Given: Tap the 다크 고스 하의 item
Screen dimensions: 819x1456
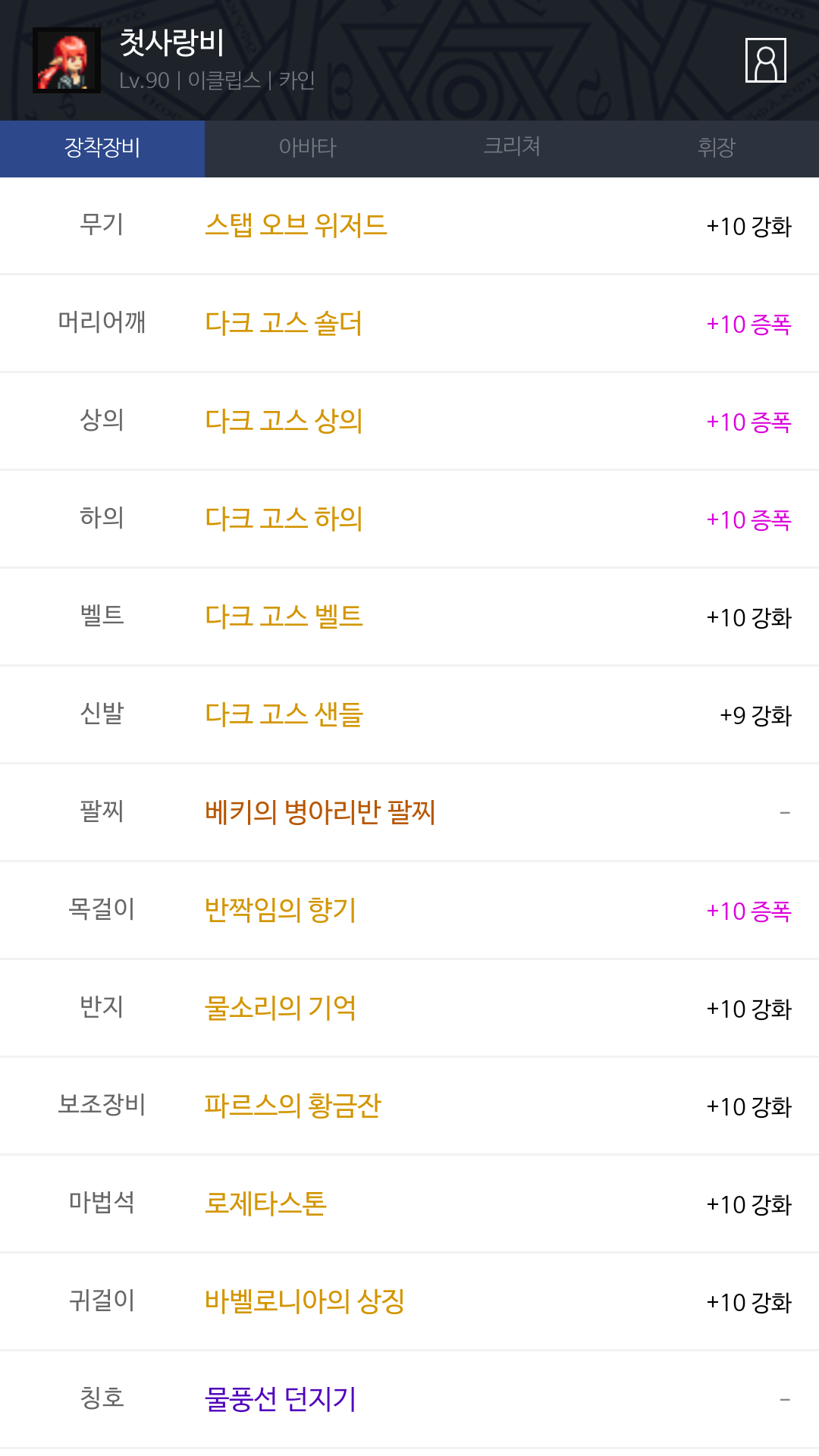Looking at the screenshot, I should (284, 519).
